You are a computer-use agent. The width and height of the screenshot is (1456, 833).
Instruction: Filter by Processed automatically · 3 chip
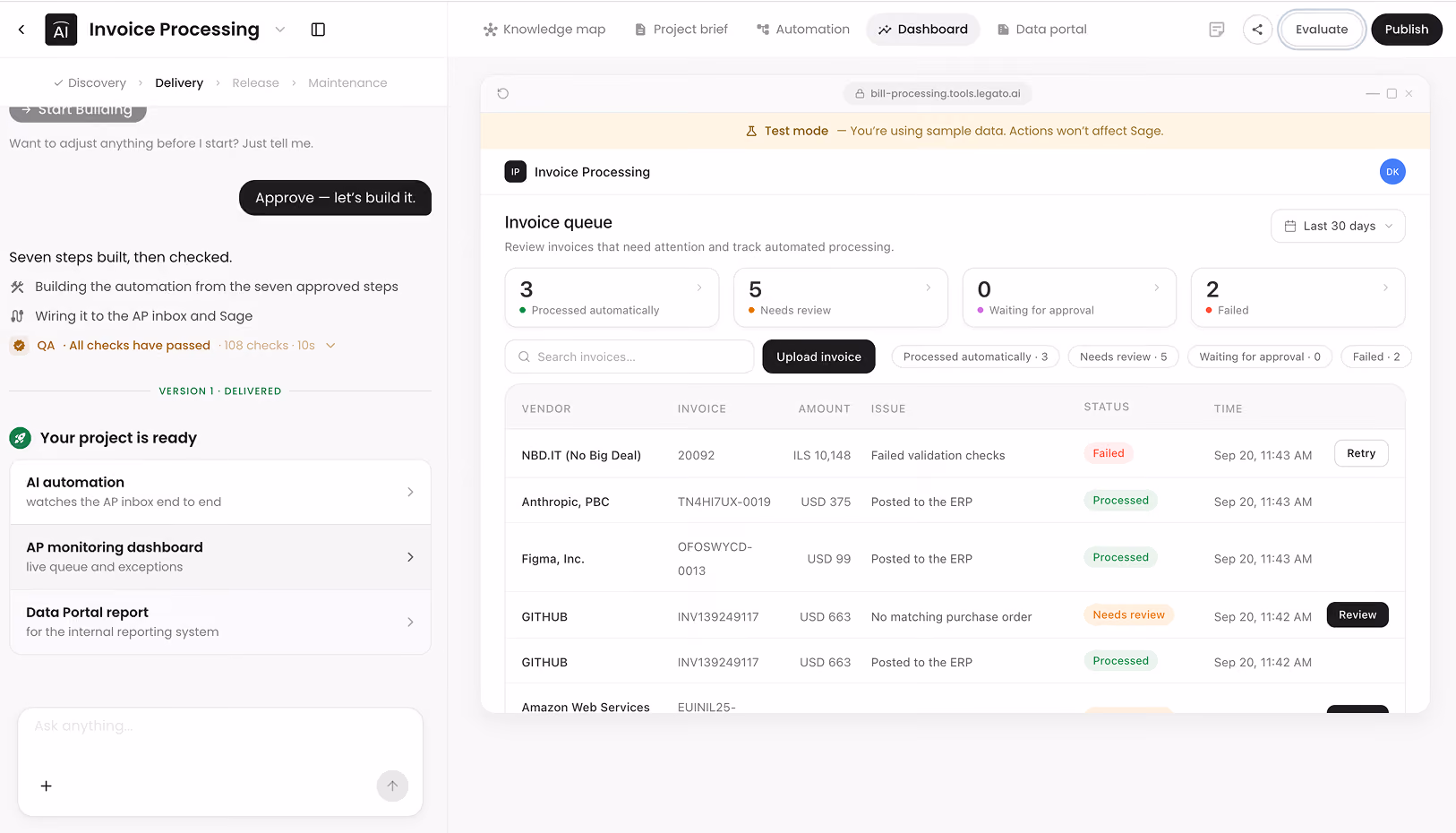pyautogui.click(x=975, y=356)
